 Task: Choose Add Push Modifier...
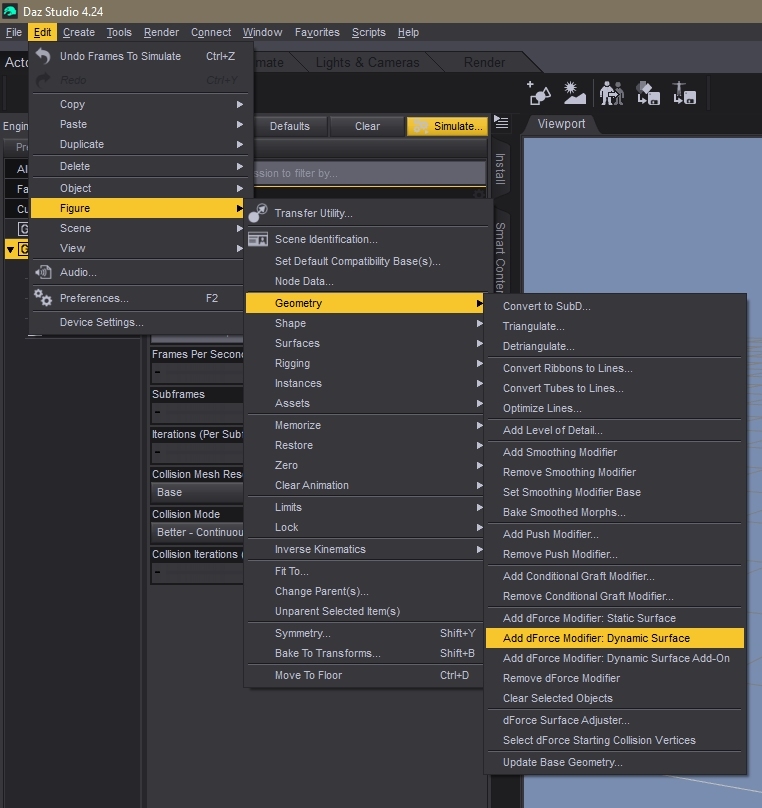pyautogui.click(x=615, y=534)
